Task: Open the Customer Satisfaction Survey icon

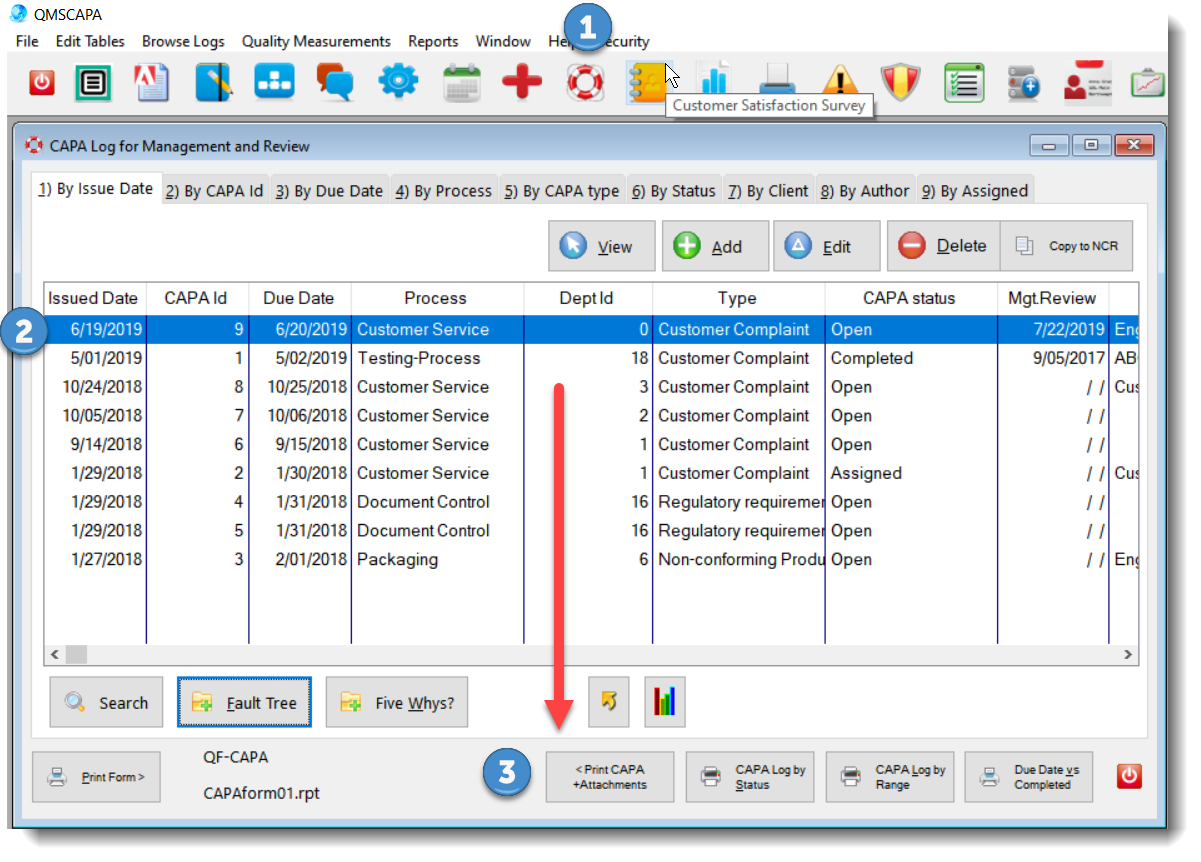Action: point(646,83)
